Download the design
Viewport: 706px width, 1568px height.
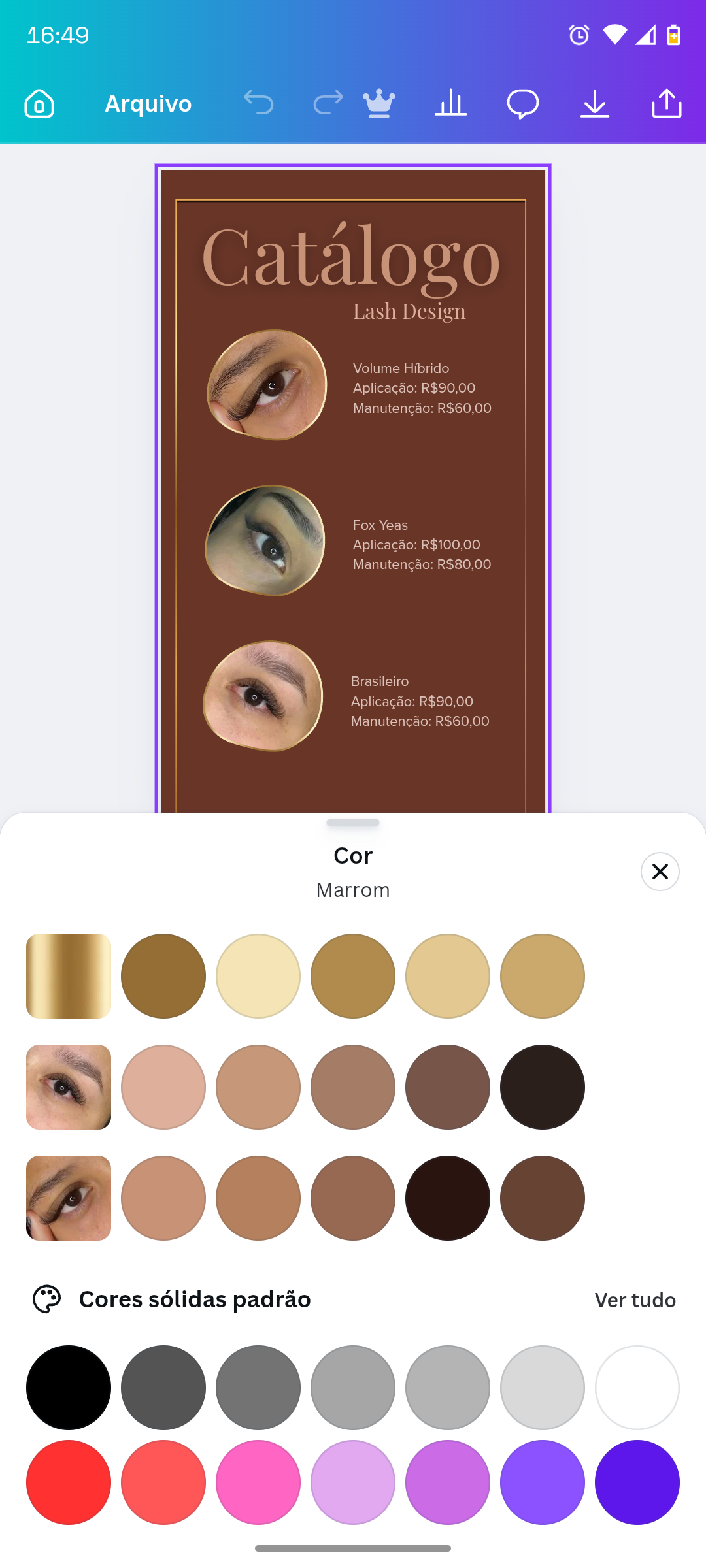click(x=595, y=103)
